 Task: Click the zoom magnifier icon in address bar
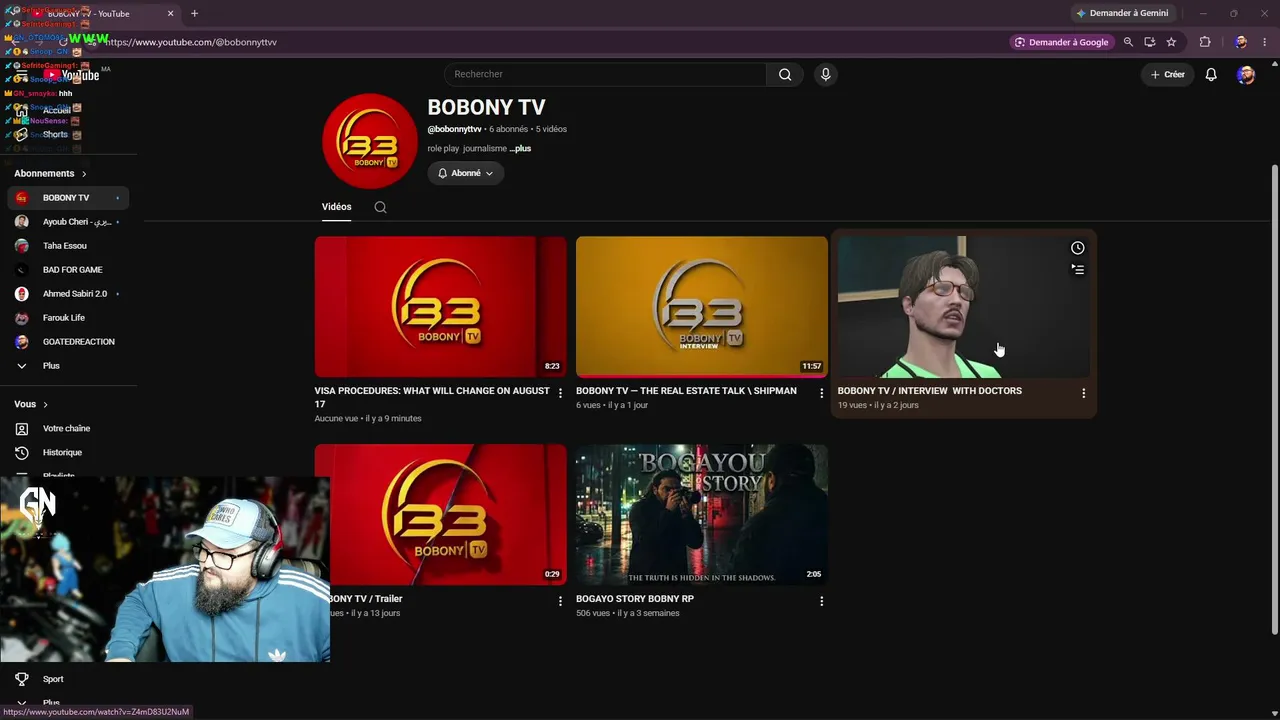tap(1128, 42)
